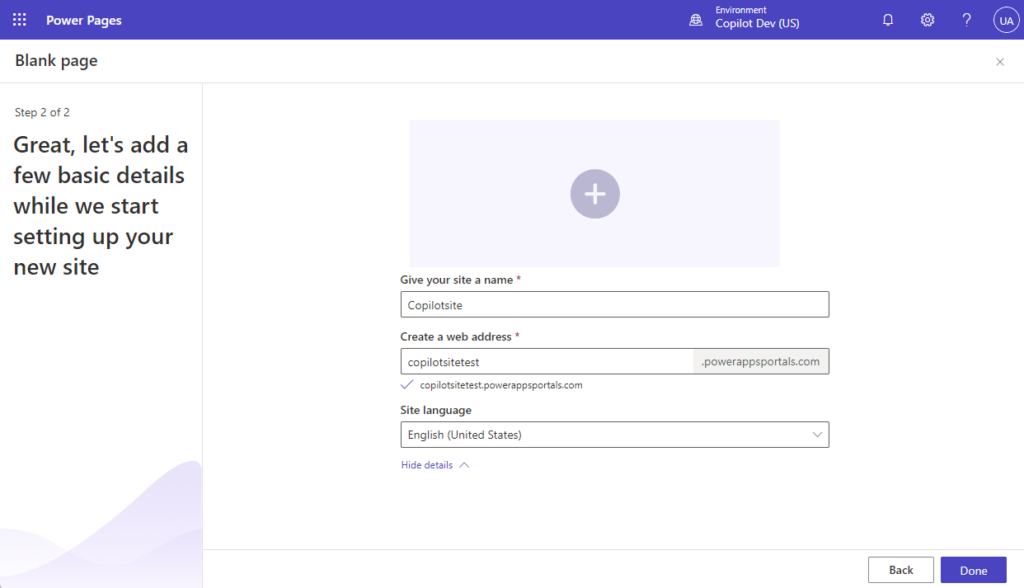Click the environment picker icon
The image size is (1024, 588).
(696, 20)
